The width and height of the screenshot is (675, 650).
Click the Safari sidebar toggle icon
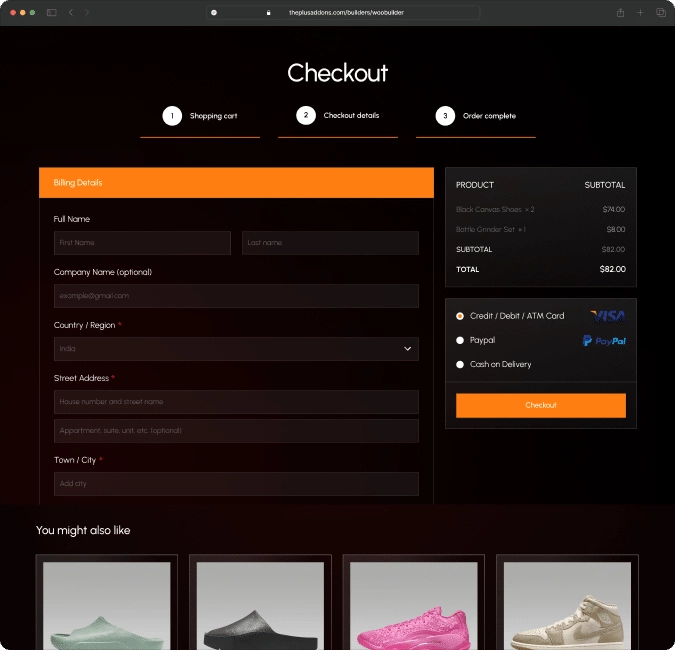(x=52, y=12)
